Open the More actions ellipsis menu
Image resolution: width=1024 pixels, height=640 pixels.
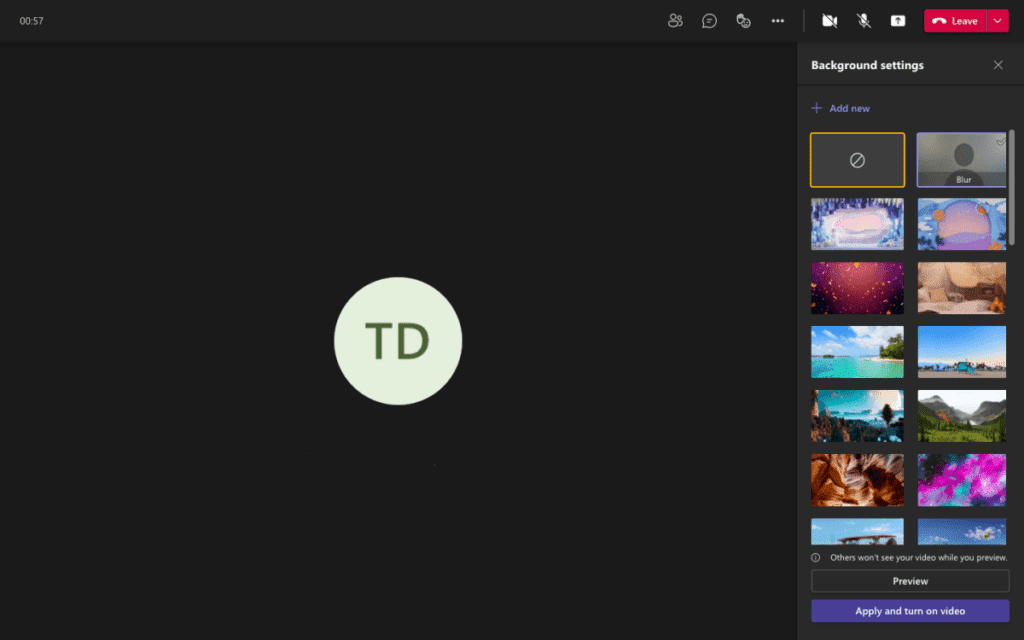778,21
